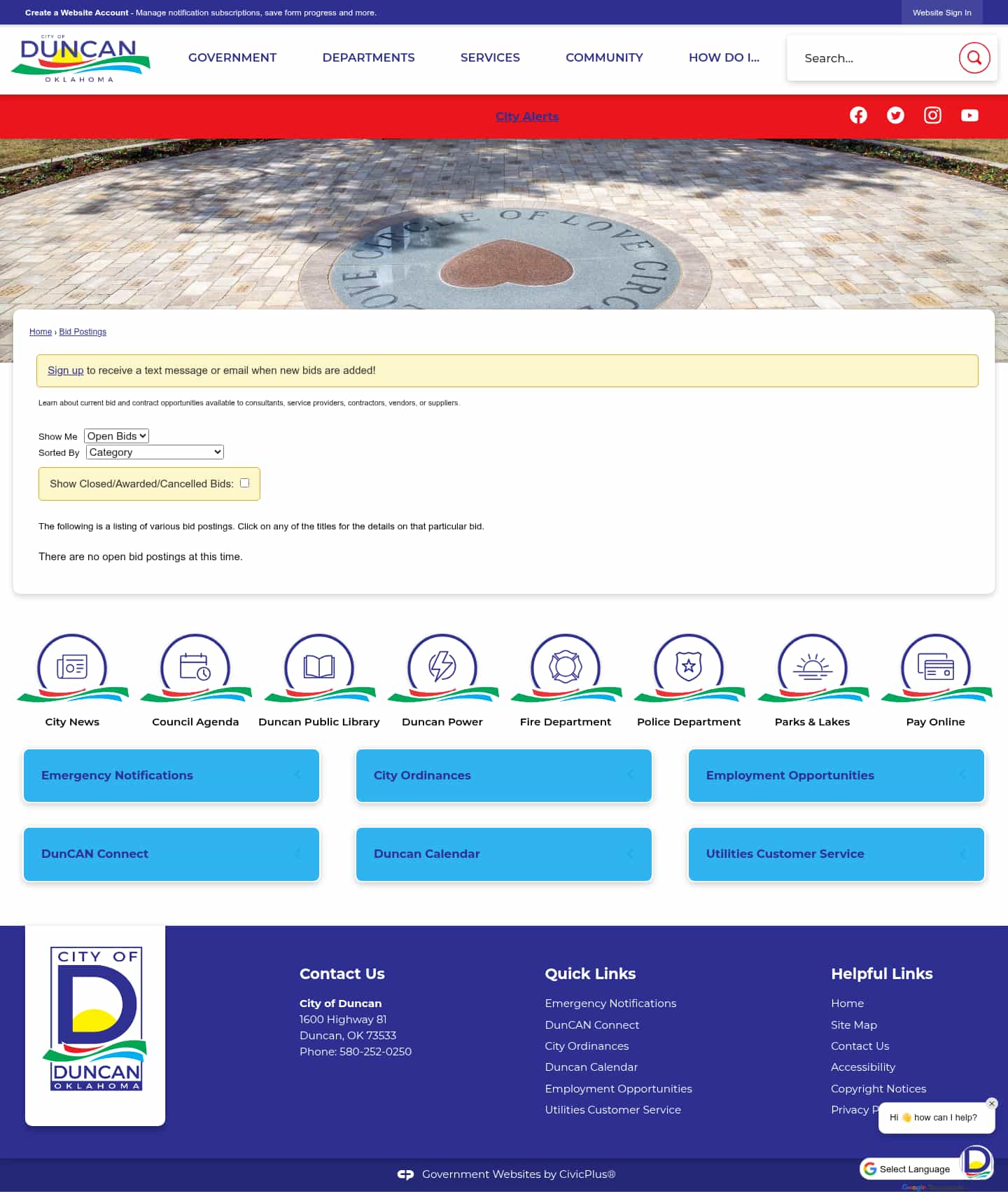The image size is (1008, 1194).
Task: Click Create a Website Account link
Action: (x=77, y=13)
